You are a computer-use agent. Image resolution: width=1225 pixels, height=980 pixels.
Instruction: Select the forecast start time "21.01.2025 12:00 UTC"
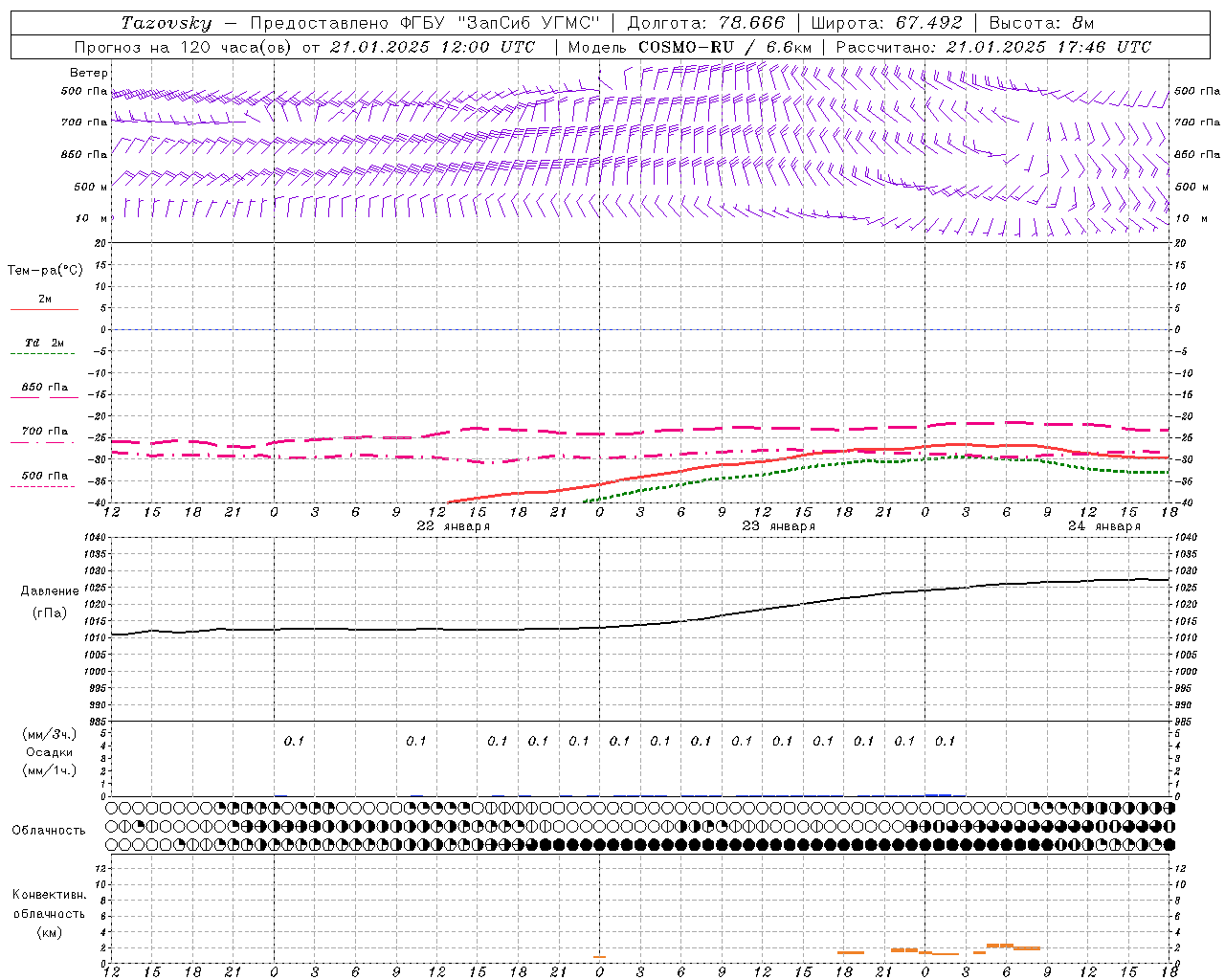tap(432, 47)
